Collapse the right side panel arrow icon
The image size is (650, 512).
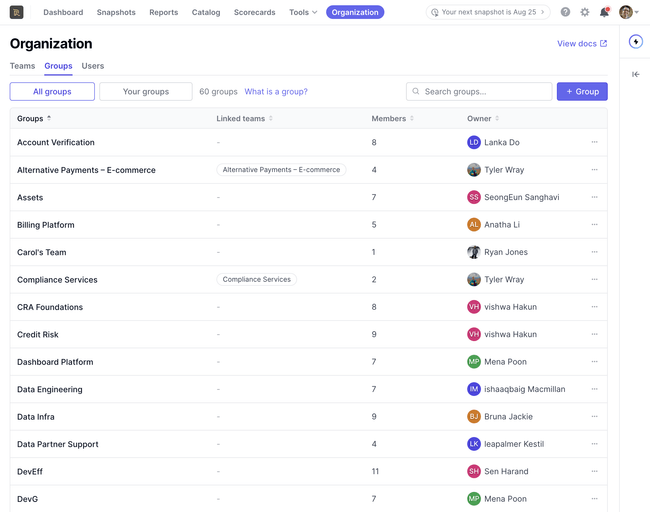[635, 74]
